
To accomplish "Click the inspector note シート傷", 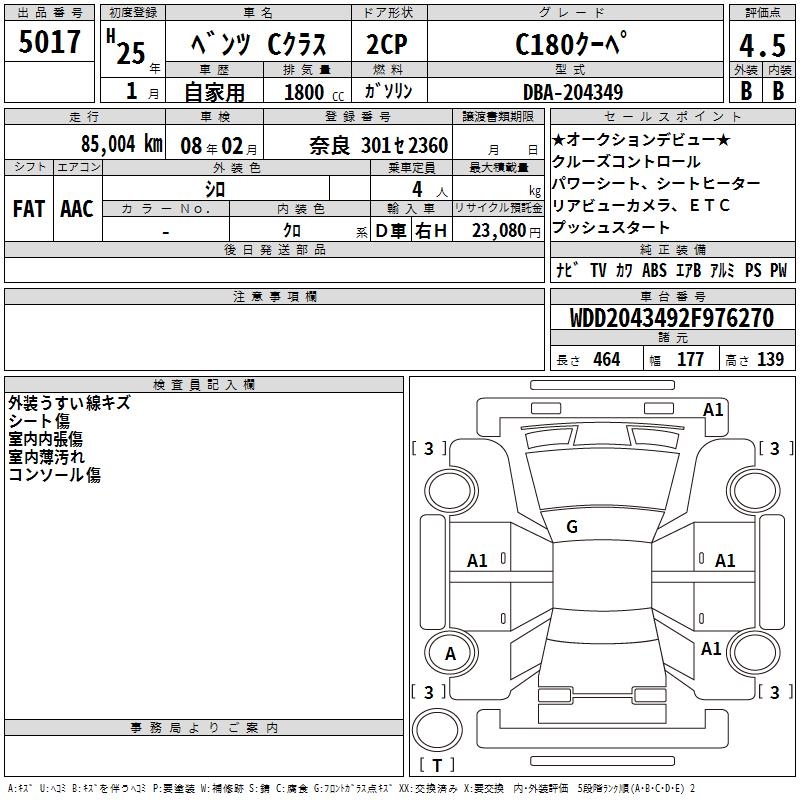I will pos(39,420).
